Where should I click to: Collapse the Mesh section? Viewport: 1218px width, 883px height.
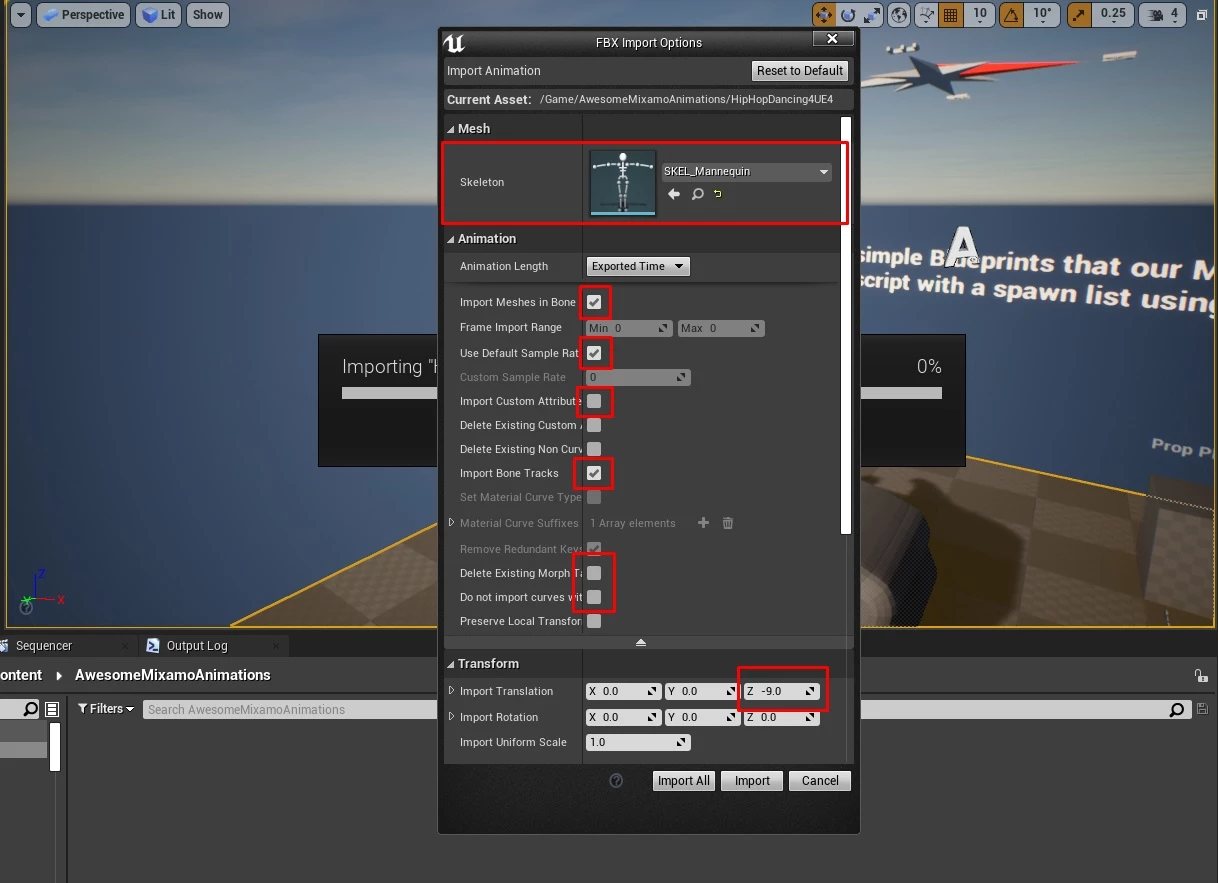click(x=451, y=129)
